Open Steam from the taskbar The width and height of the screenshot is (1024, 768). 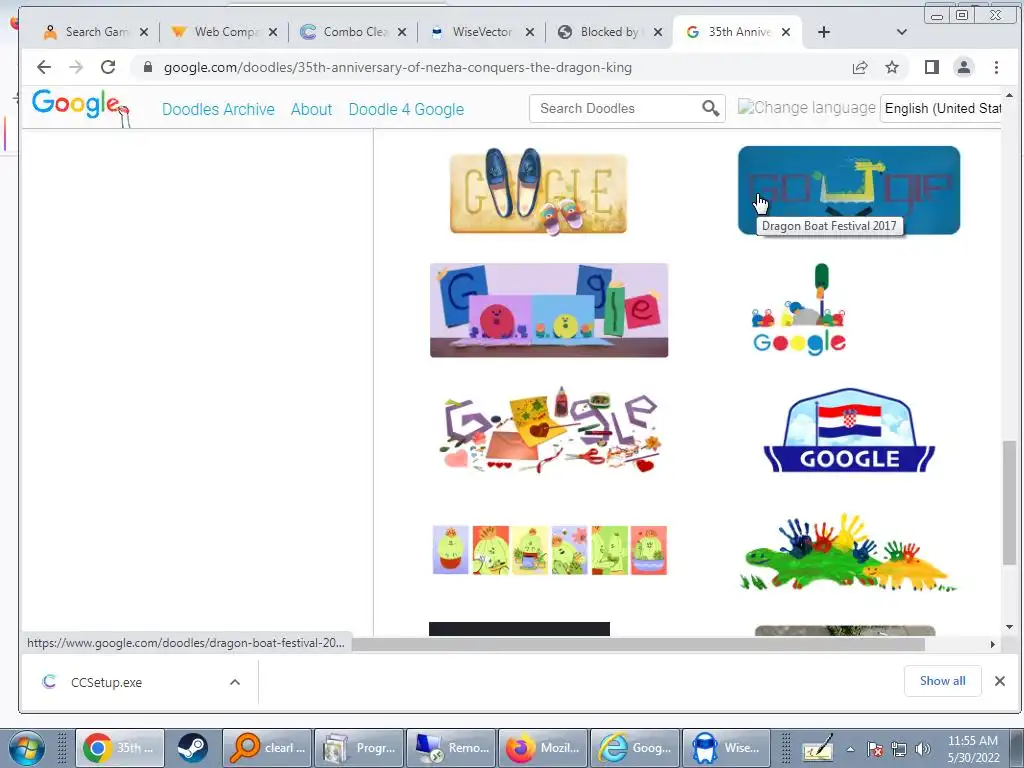pos(192,748)
